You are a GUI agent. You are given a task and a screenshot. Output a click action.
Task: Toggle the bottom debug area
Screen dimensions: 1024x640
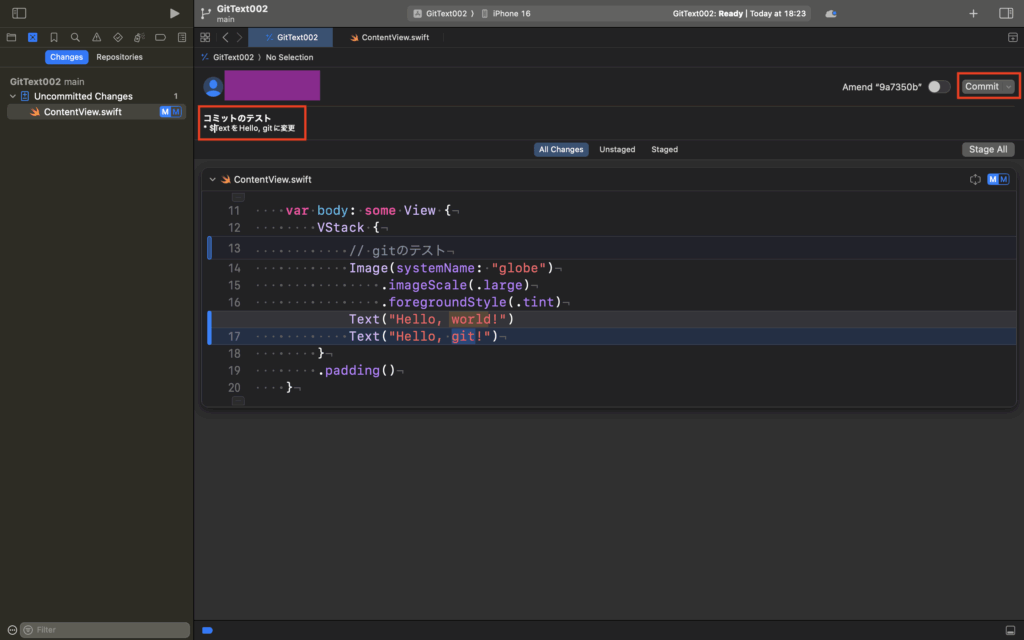(x=1010, y=630)
